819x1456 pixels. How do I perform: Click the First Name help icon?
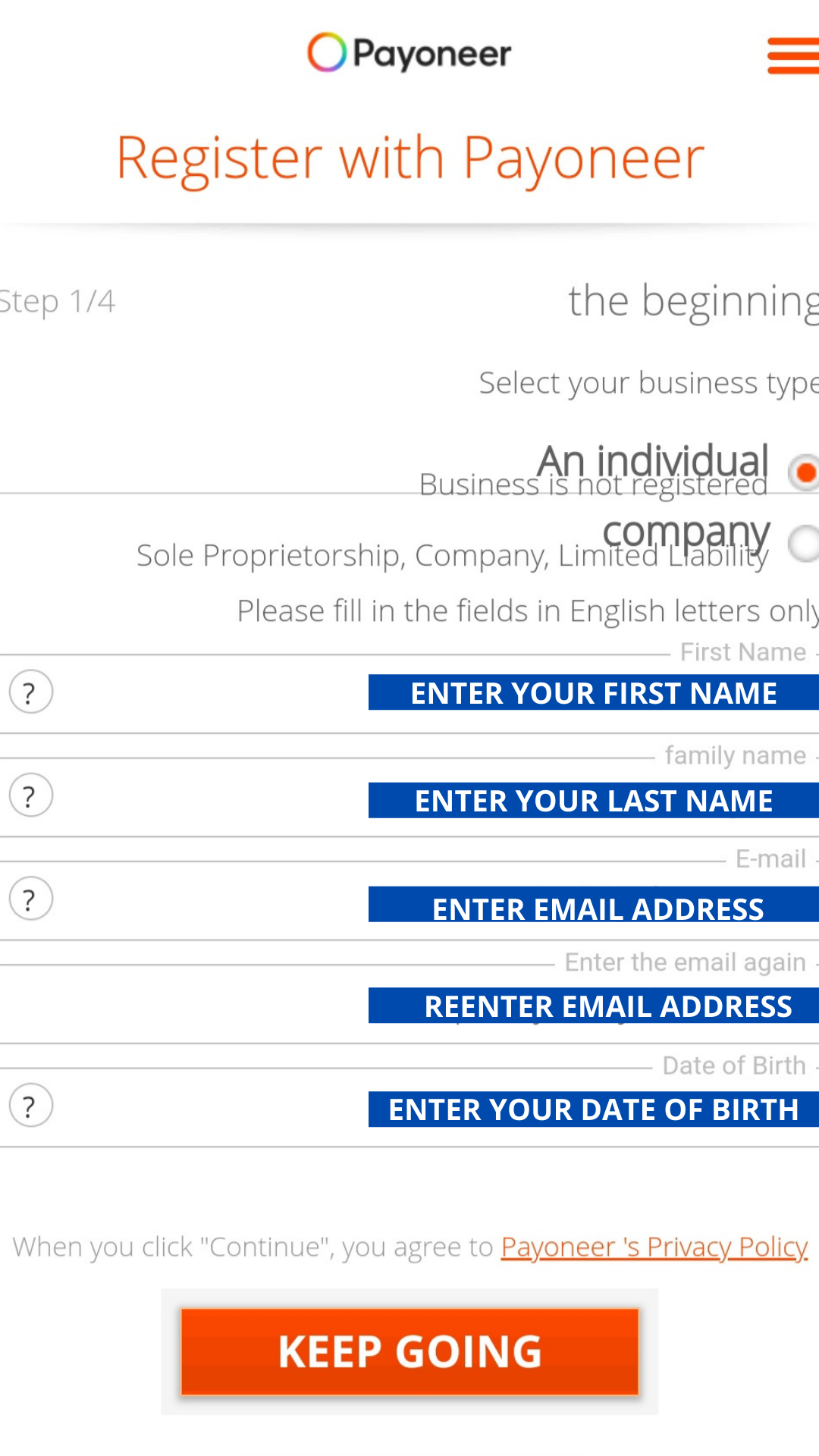pyautogui.click(x=30, y=692)
